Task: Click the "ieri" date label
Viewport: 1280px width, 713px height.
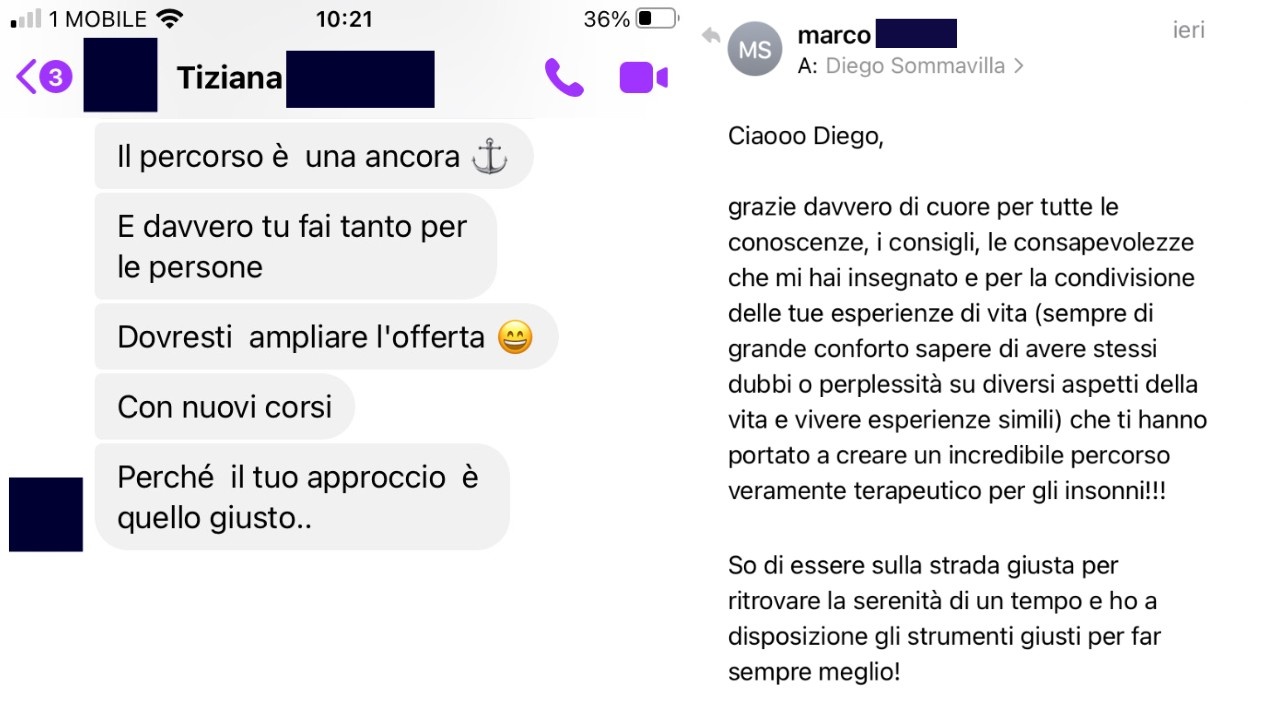Action: click(x=1189, y=31)
